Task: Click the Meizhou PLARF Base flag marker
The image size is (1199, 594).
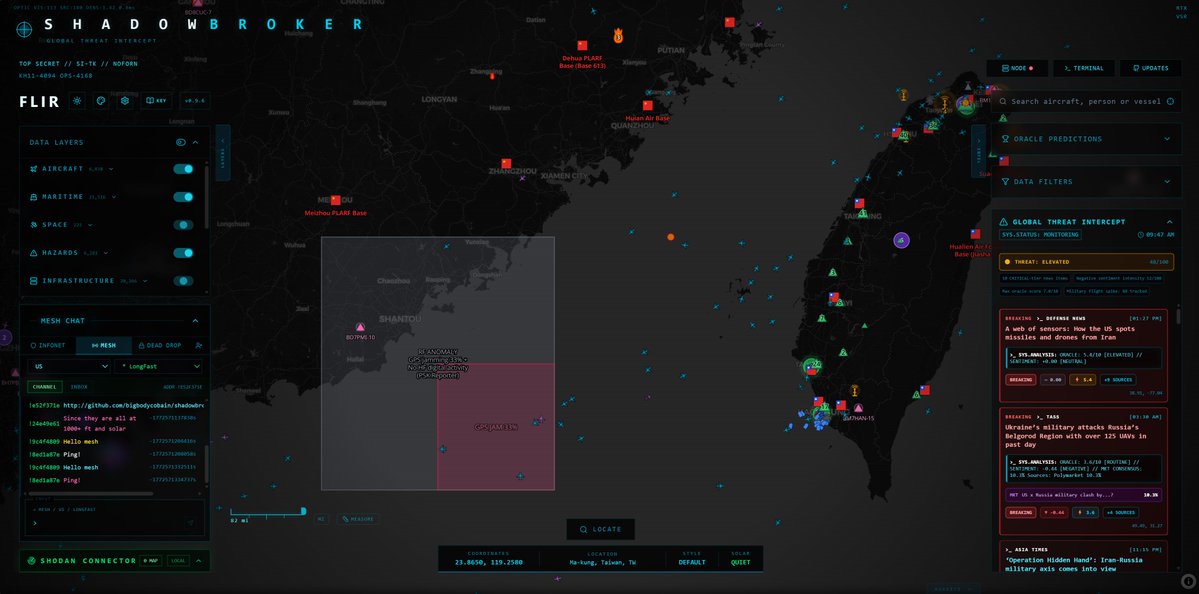Action: coord(335,200)
